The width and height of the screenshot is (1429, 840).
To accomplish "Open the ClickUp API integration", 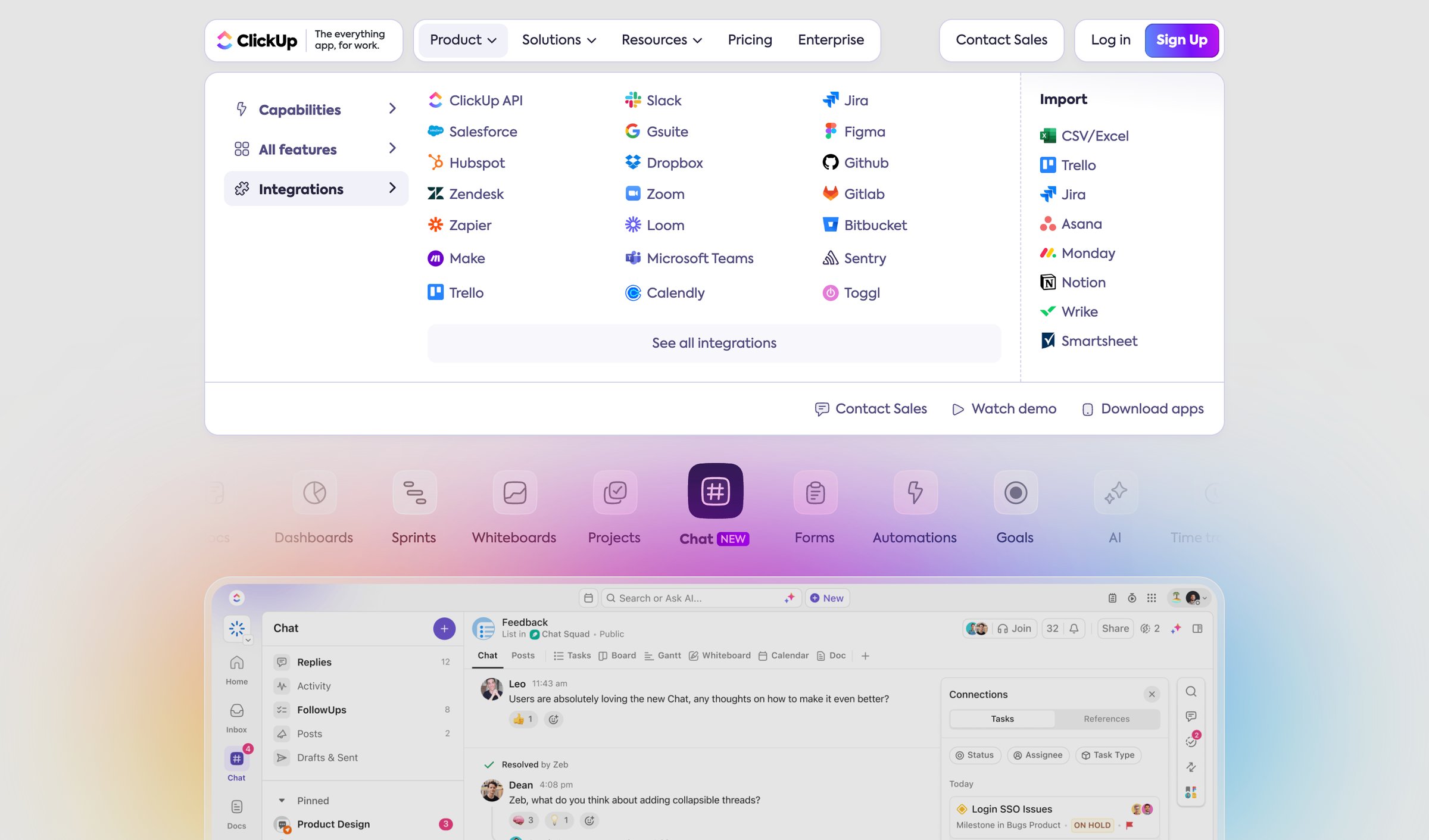I will (475, 101).
